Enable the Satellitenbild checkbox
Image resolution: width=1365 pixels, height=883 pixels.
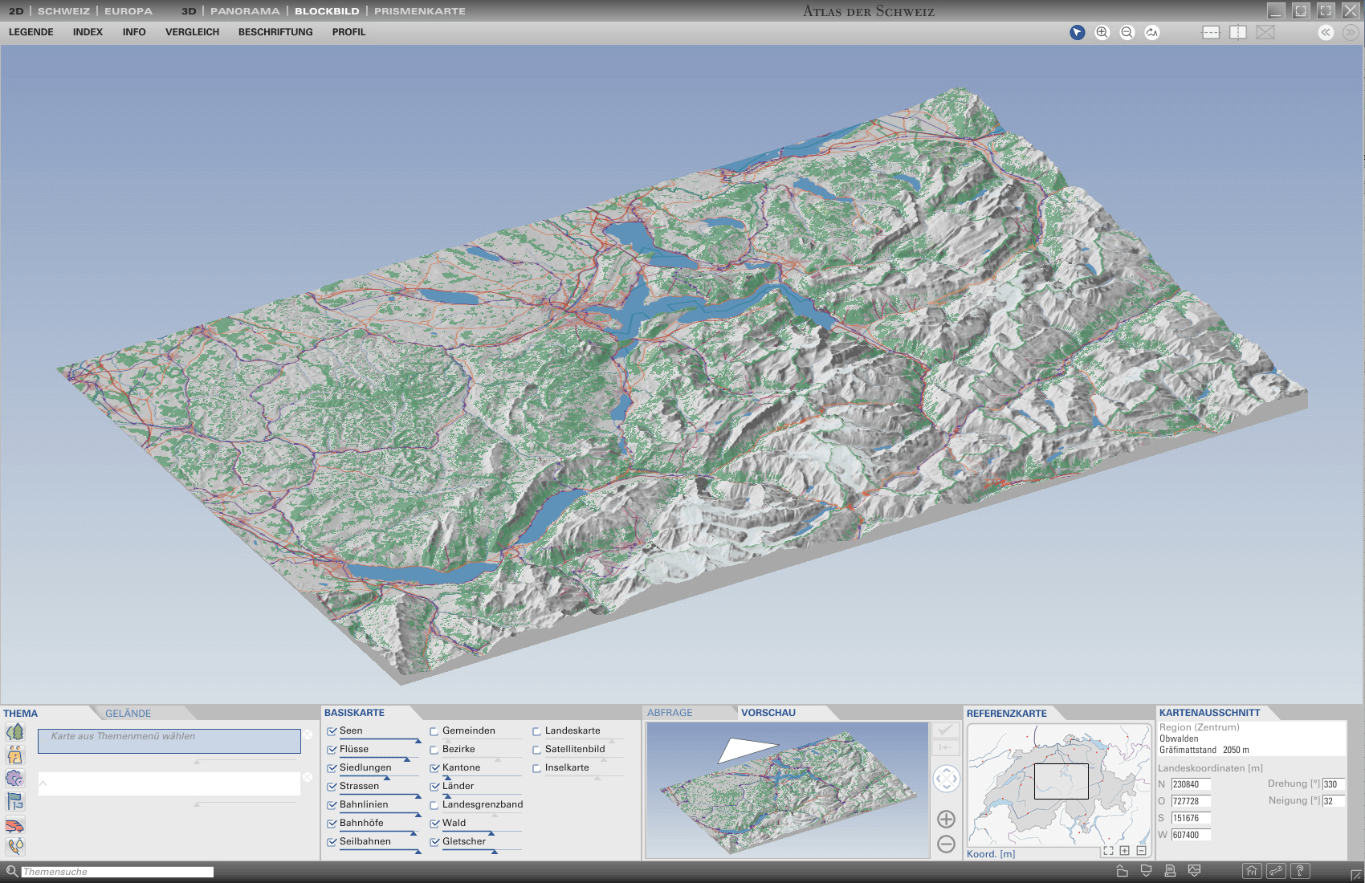click(x=537, y=749)
